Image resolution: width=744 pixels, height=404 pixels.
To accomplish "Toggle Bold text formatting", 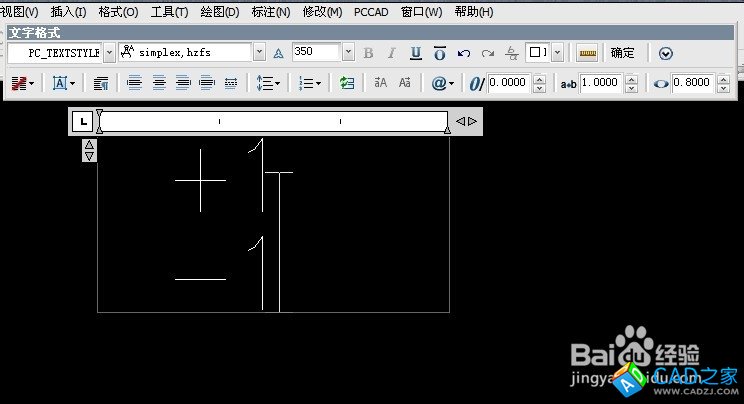I will point(368,53).
